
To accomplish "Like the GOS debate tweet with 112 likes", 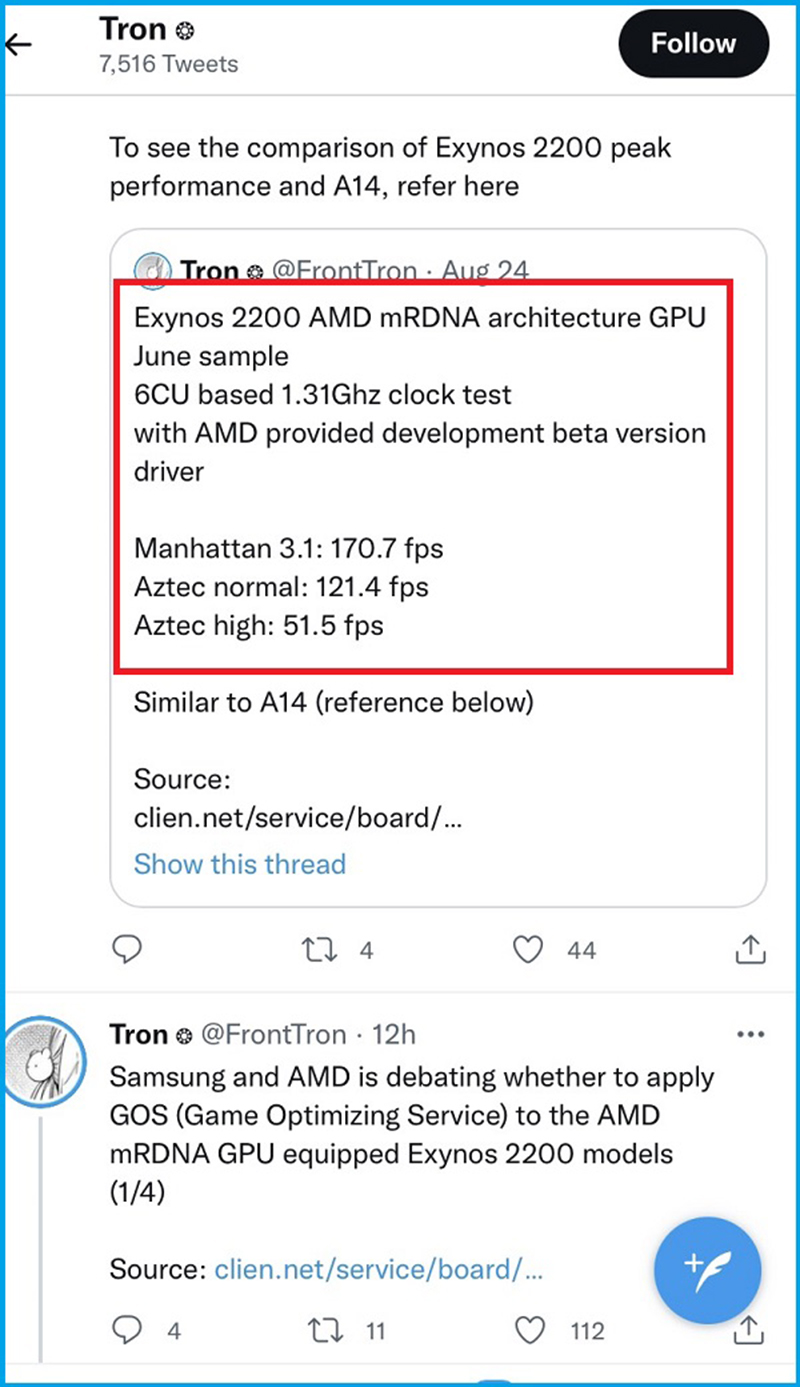I will coord(529,1330).
